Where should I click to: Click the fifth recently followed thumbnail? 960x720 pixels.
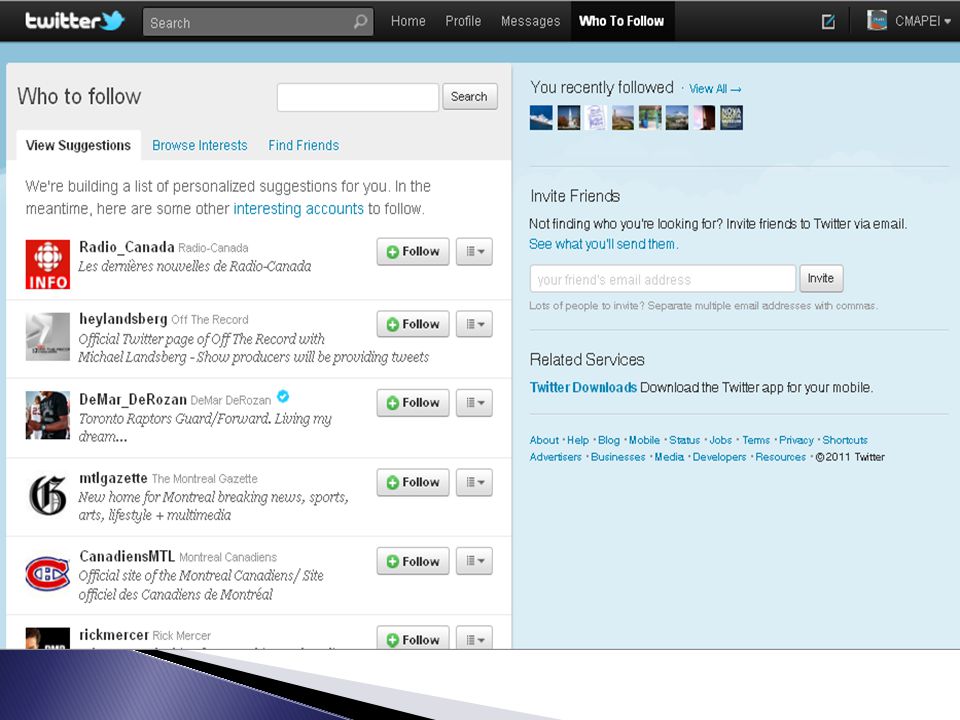tap(650, 118)
